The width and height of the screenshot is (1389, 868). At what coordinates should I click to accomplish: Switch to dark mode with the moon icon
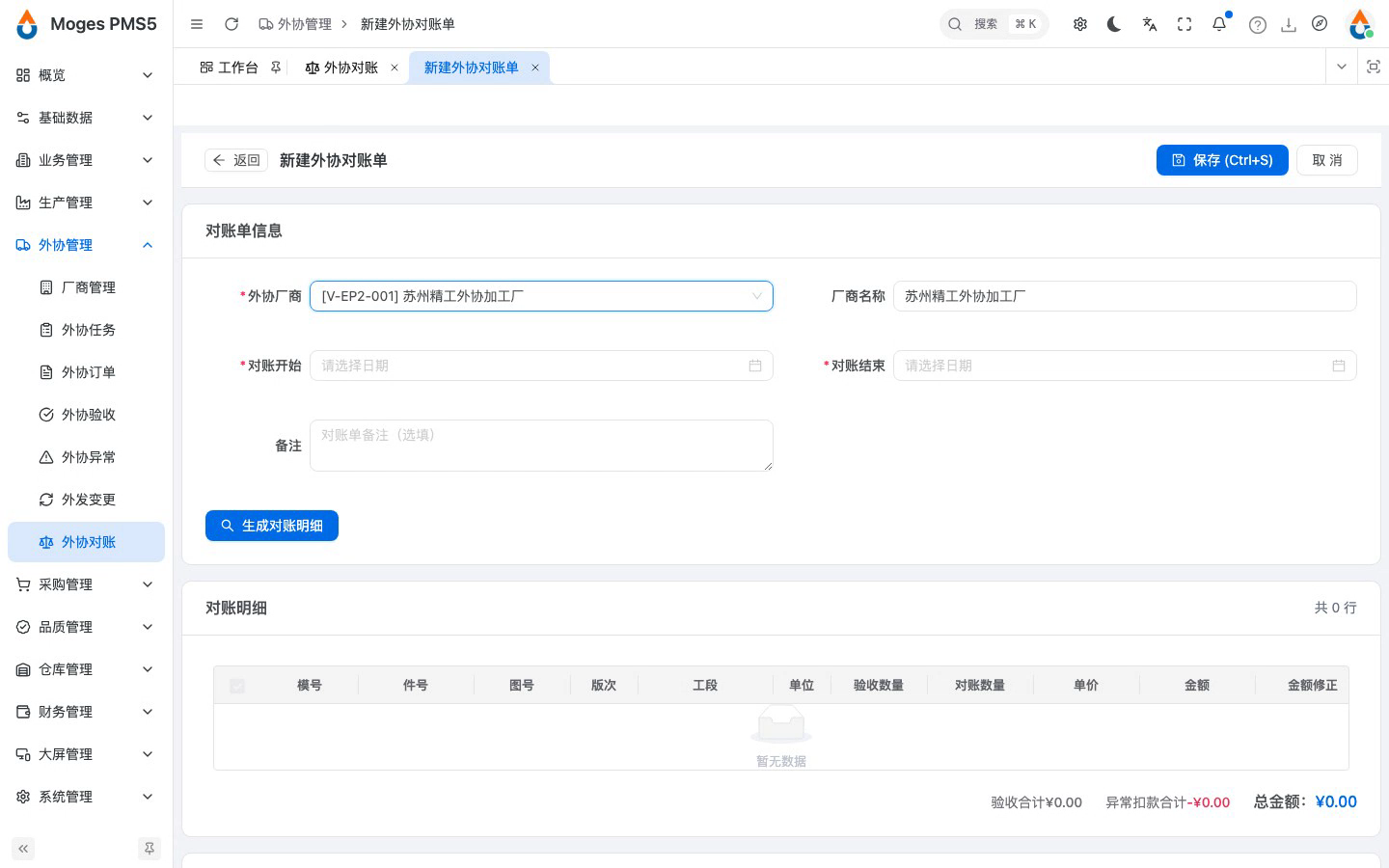point(1114,24)
